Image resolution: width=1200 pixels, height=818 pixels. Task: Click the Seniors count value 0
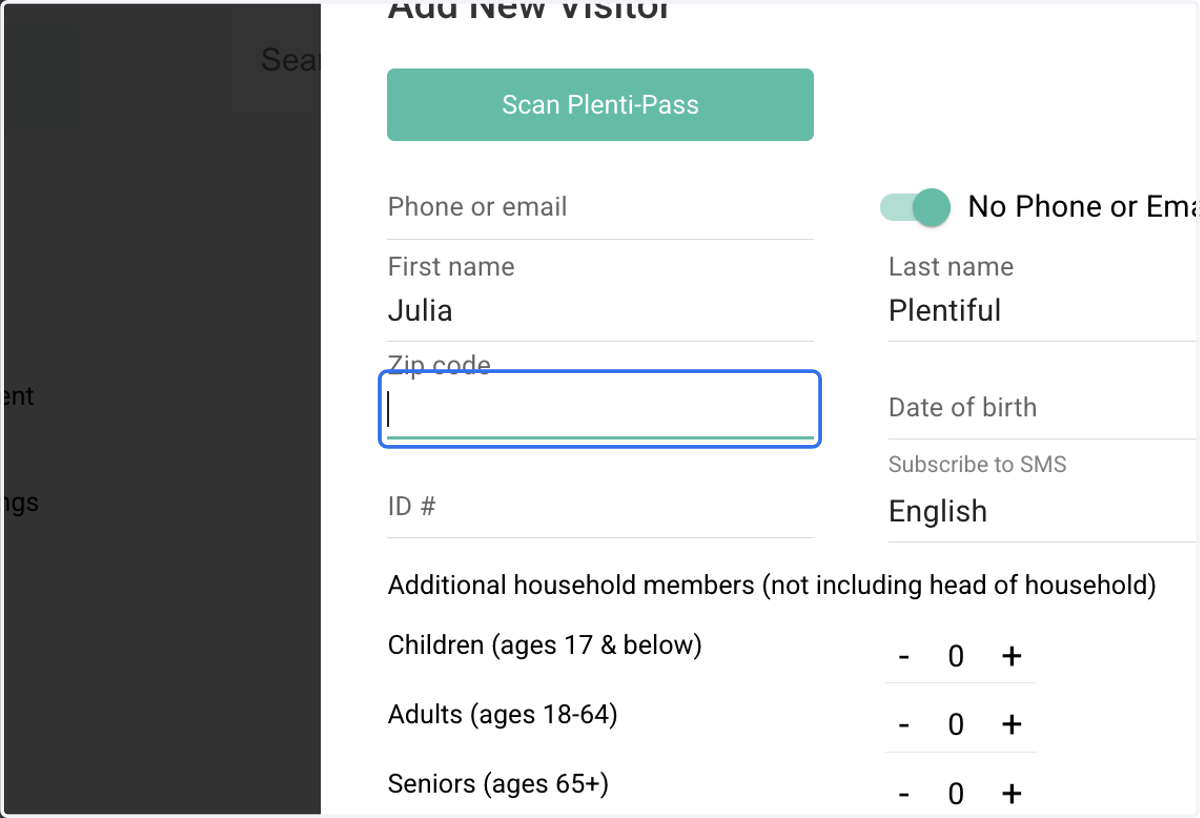coord(956,794)
